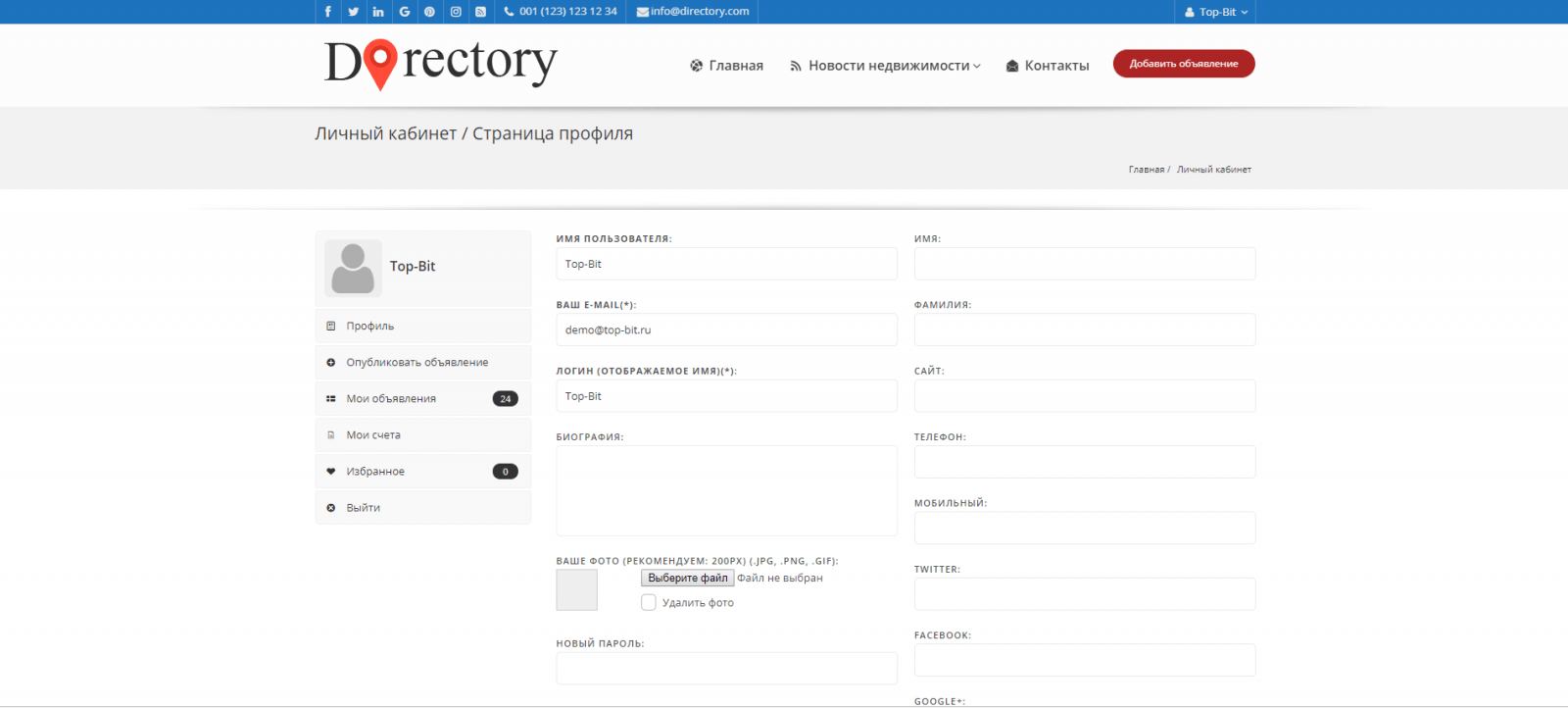Image resolution: width=1568 pixels, height=708 pixels.
Task: Click the home icon beside Контакты
Action: click(1012, 66)
